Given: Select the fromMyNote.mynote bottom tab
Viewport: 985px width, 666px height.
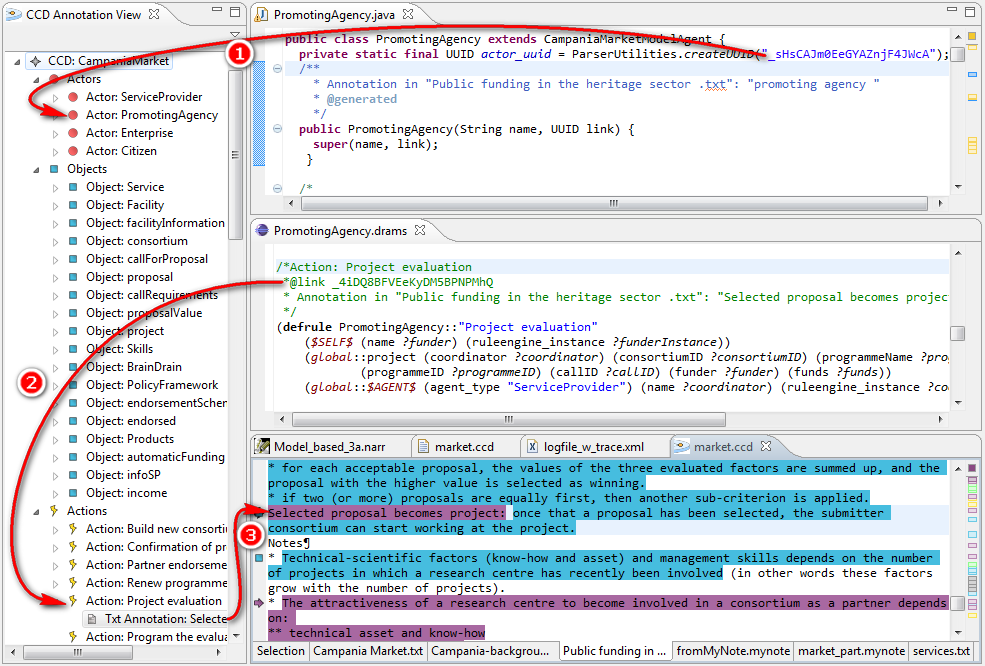Looking at the screenshot, I should point(732,651).
